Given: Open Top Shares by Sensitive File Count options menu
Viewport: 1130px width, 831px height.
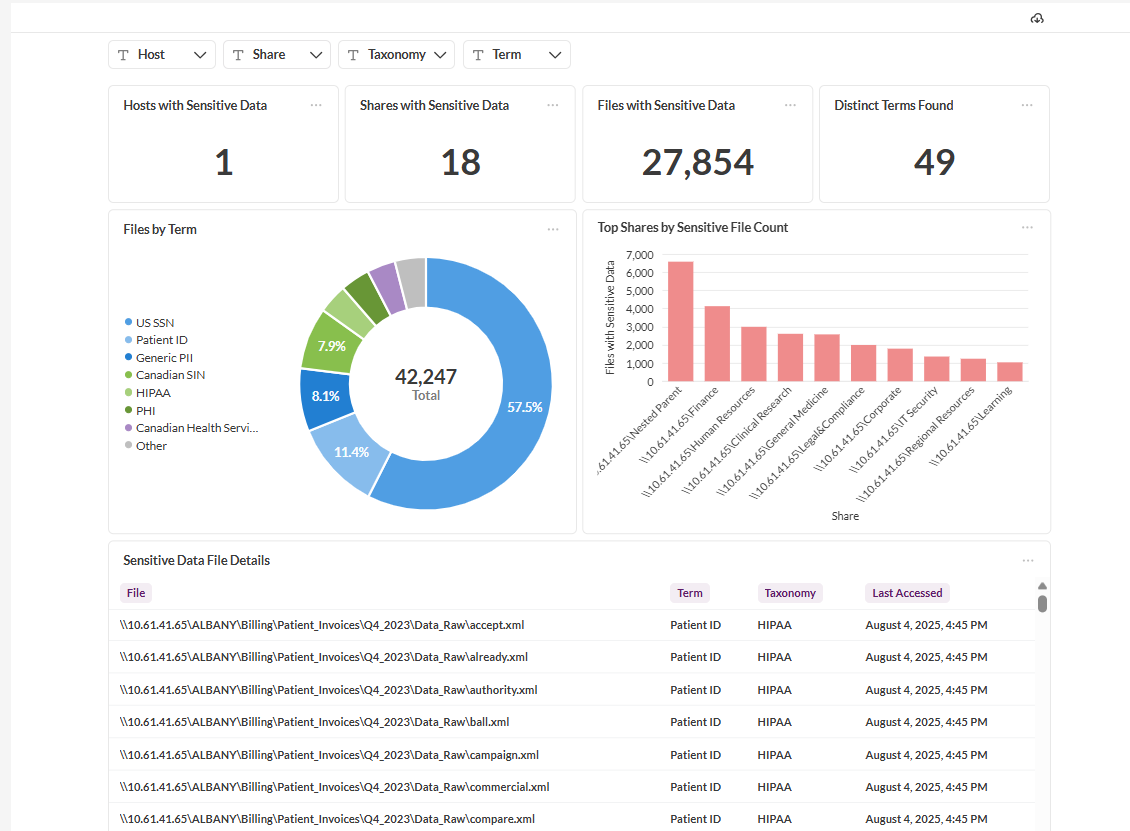Looking at the screenshot, I should coord(1027,227).
